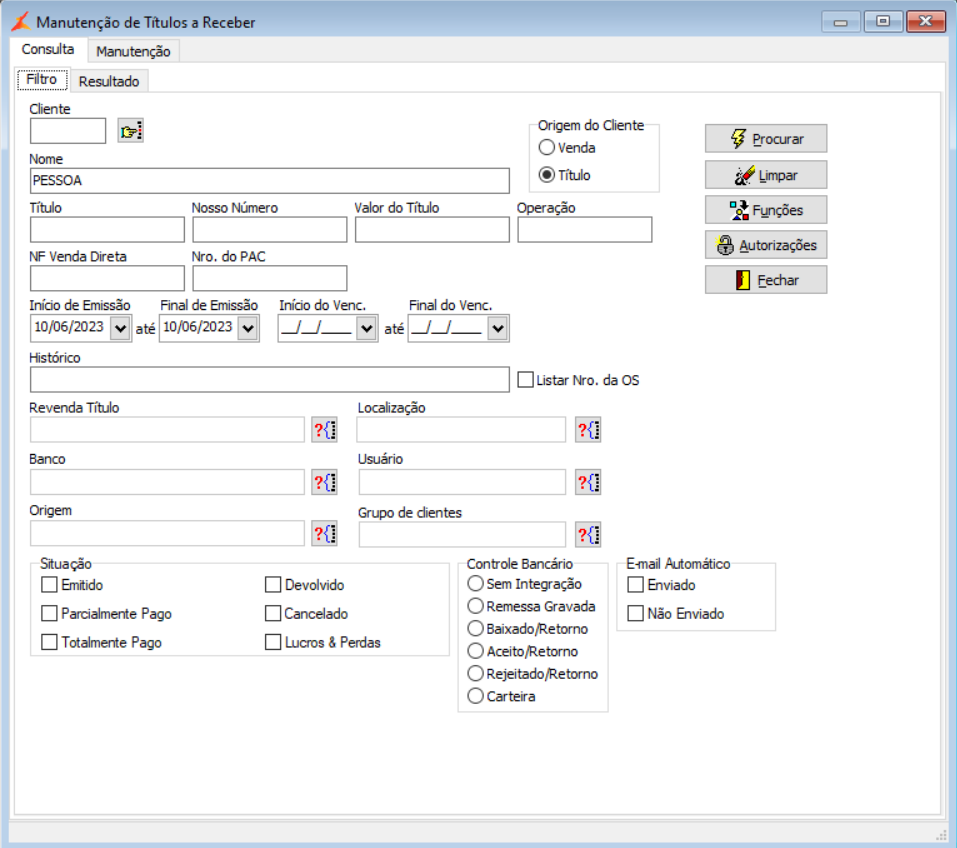This screenshot has width=957, height=848.
Task: Open Grupo de clientes lookup icon
Action: (588, 535)
